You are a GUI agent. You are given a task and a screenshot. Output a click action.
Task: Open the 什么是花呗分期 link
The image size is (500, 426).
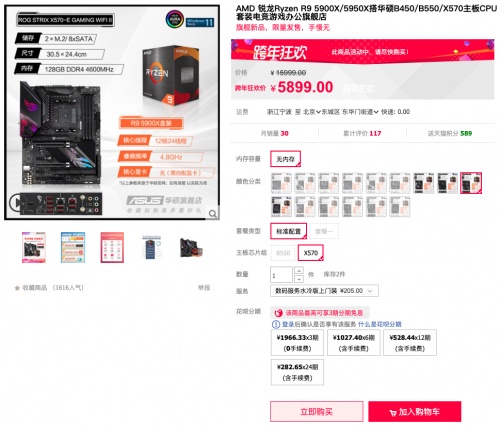379,324
